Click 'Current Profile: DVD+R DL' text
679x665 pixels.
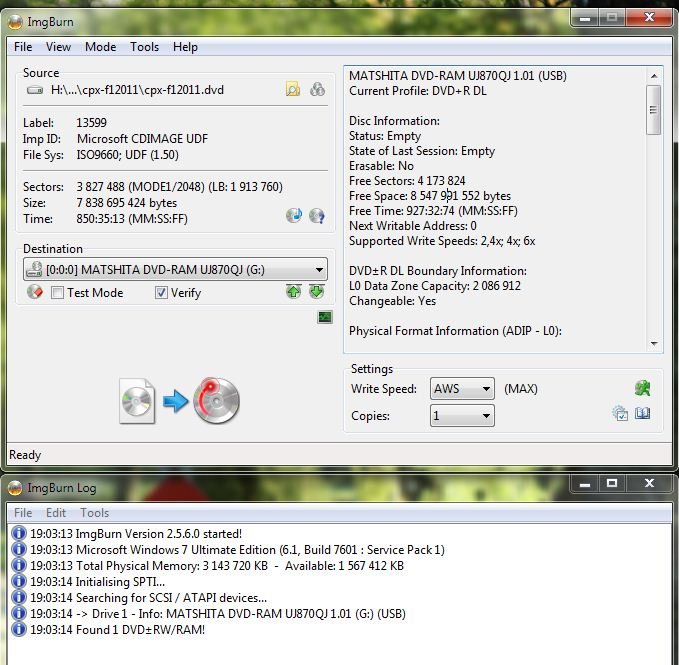(x=418, y=91)
